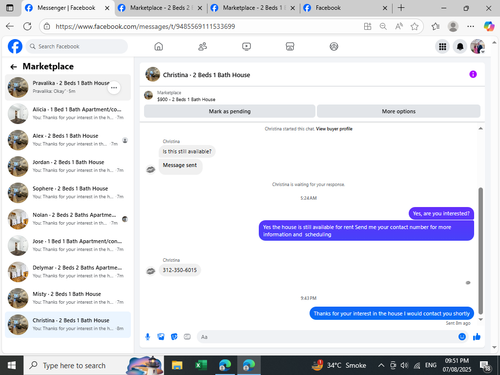Open browser profile icon
Screen dimensions: 500x375
pyautogui.click(x=453, y=26)
